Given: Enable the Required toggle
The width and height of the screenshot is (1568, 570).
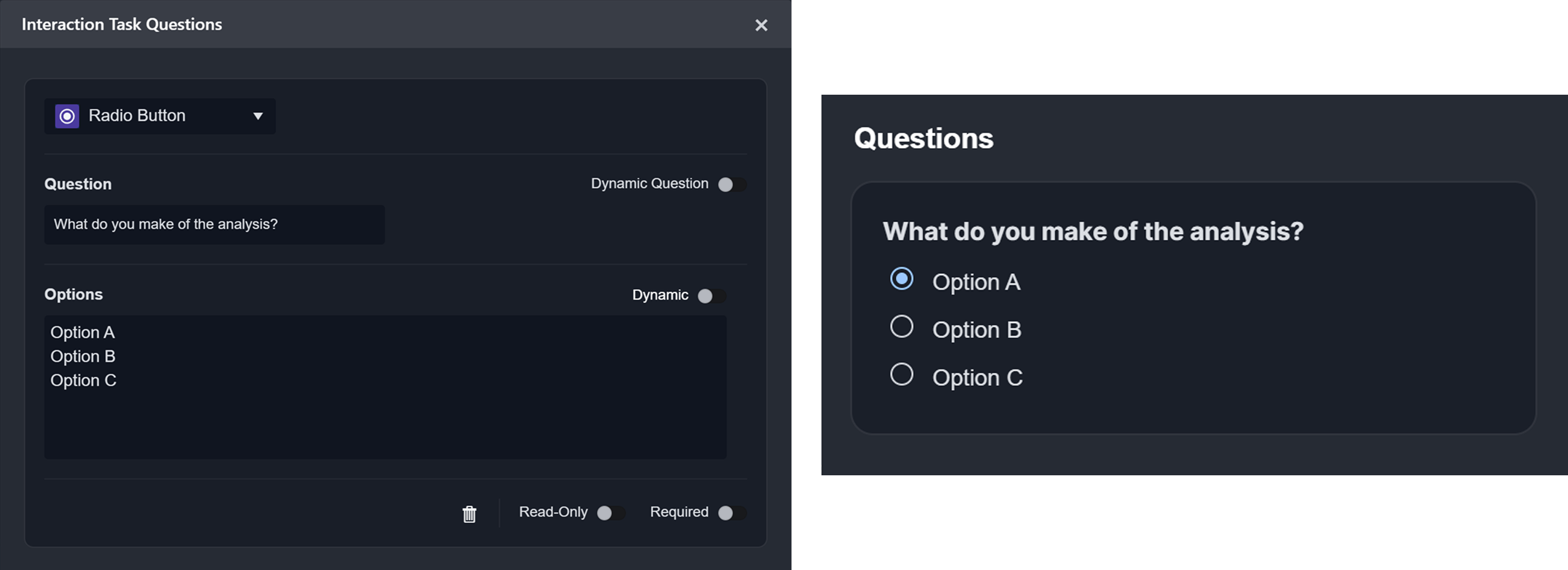Looking at the screenshot, I should pyautogui.click(x=731, y=513).
